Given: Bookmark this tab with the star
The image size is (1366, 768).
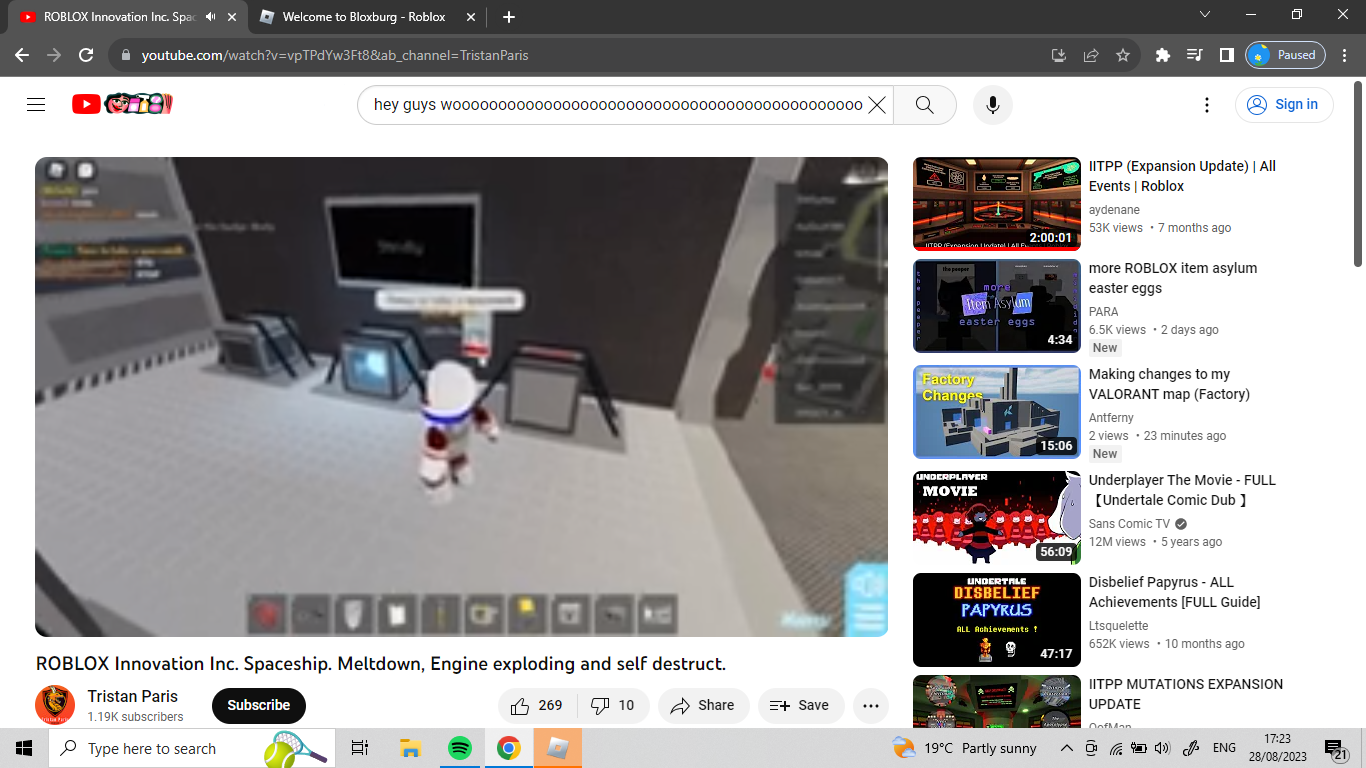Looking at the screenshot, I should click(1123, 55).
